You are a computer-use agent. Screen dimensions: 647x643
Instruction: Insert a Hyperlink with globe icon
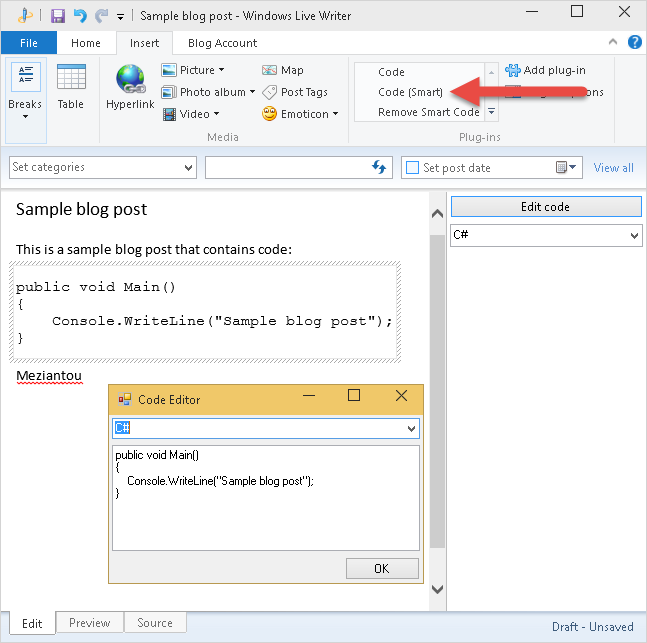coord(130,87)
